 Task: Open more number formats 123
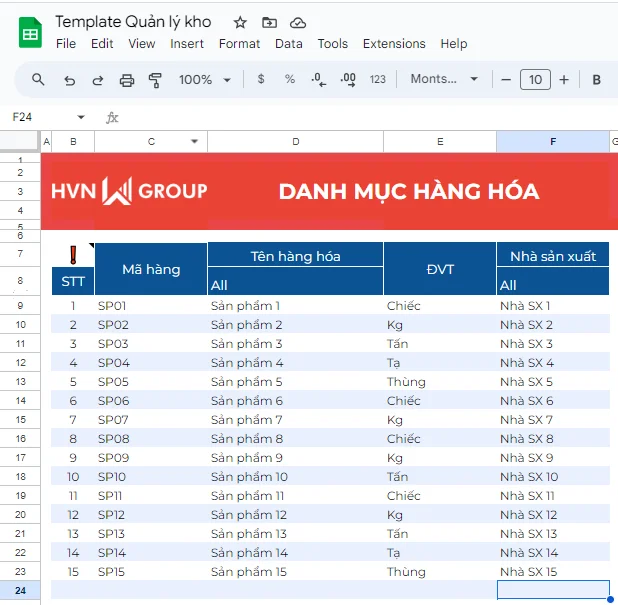[378, 80]
